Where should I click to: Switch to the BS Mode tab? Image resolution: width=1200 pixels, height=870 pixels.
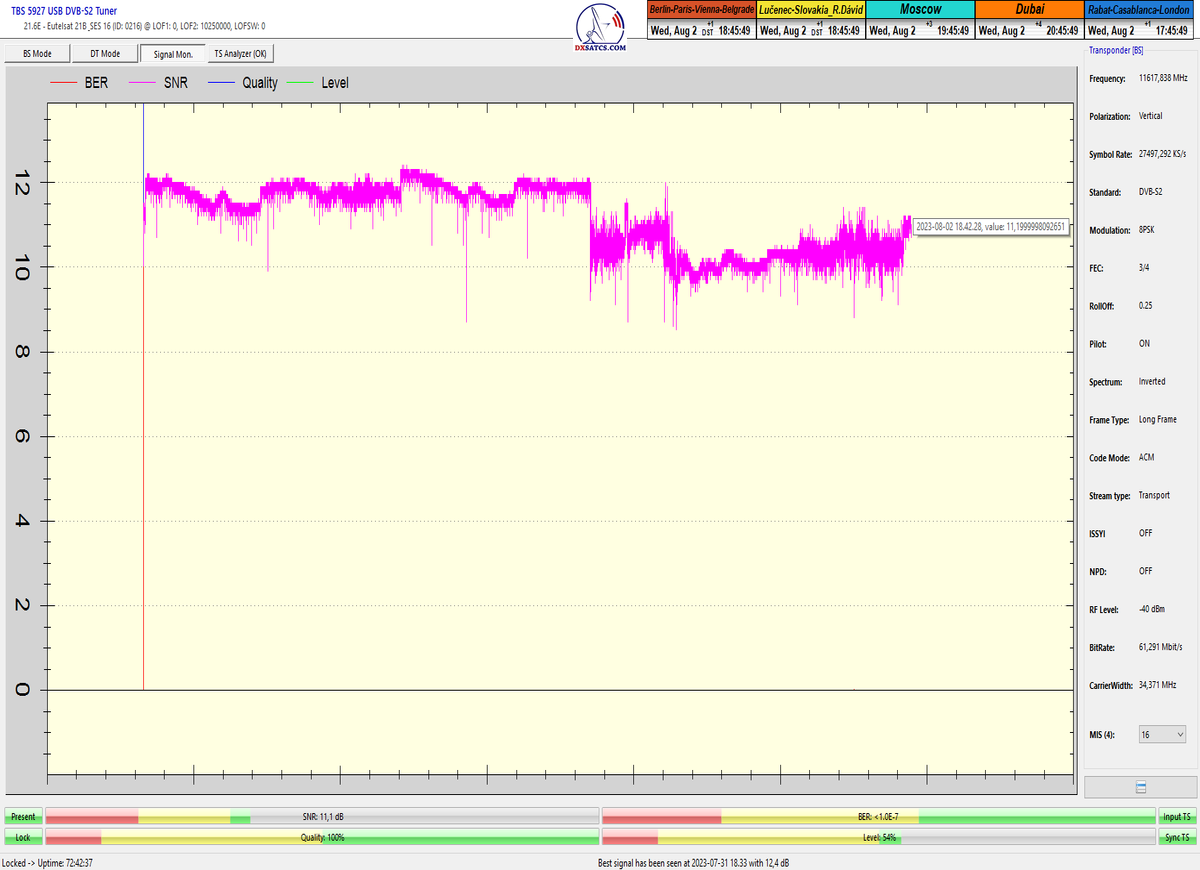(x=37, y=54)
